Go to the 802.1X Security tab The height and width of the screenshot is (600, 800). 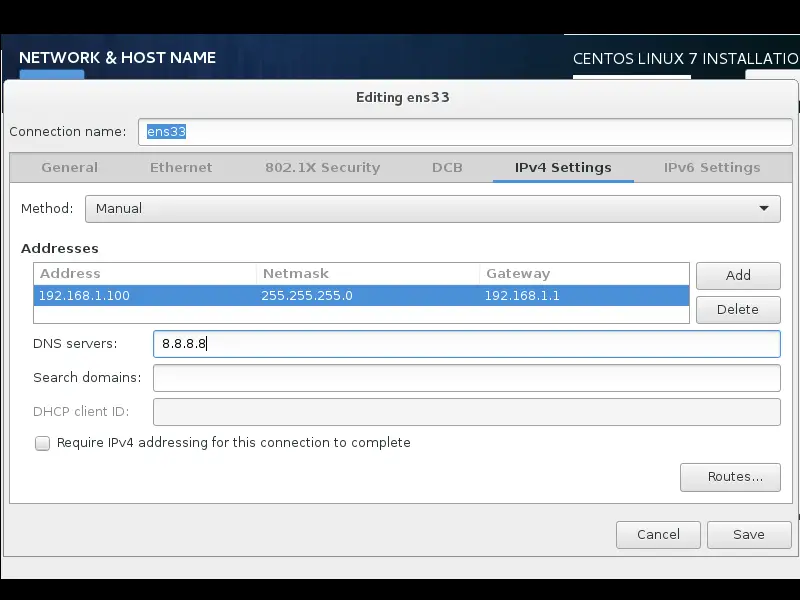pyautogui.click(x=322, y=167)
